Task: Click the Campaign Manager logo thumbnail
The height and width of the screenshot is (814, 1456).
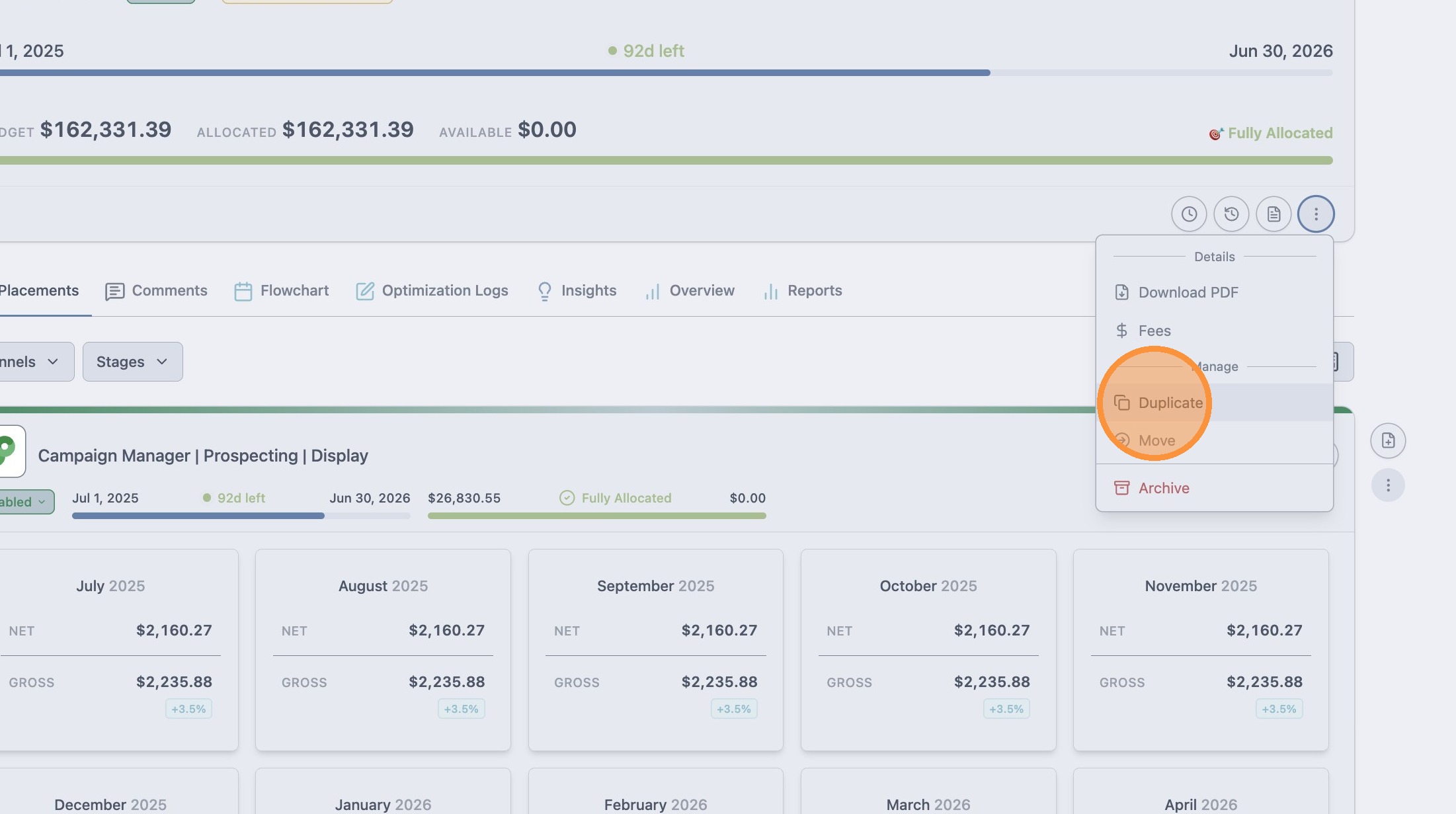Action: [x=9, y=451]
